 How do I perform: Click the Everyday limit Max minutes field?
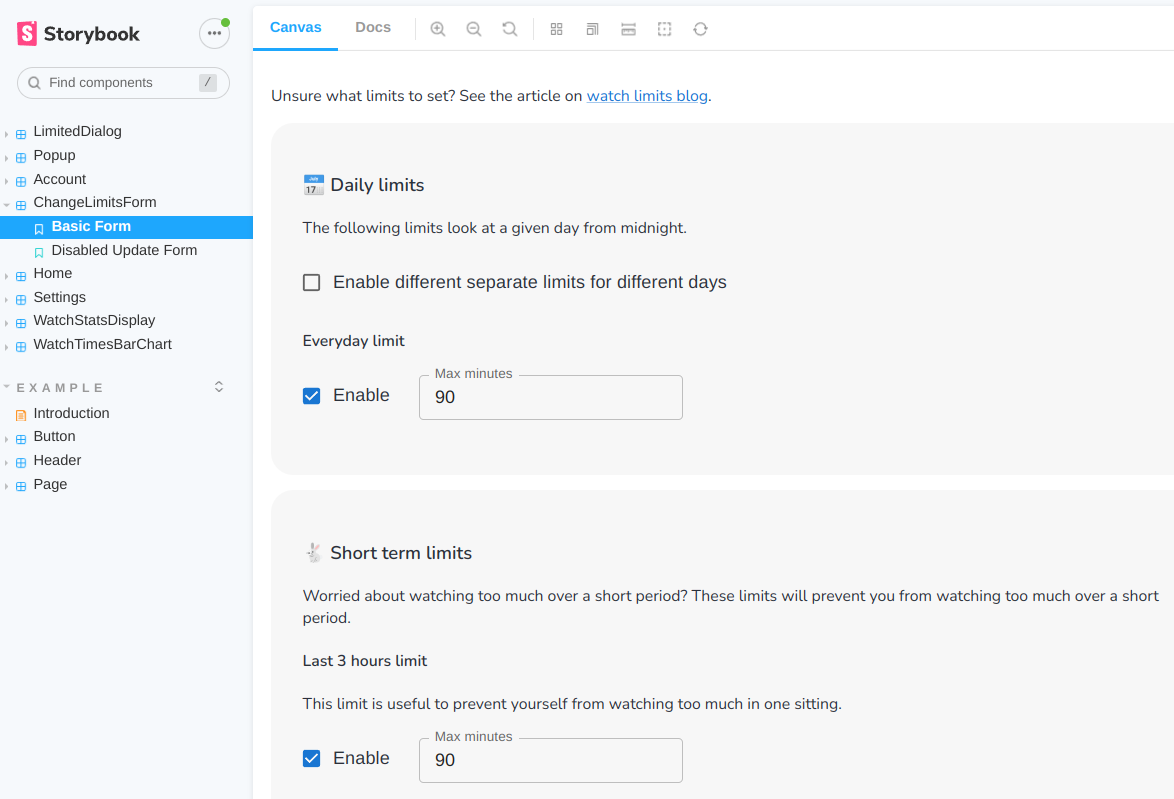[551, 398]
